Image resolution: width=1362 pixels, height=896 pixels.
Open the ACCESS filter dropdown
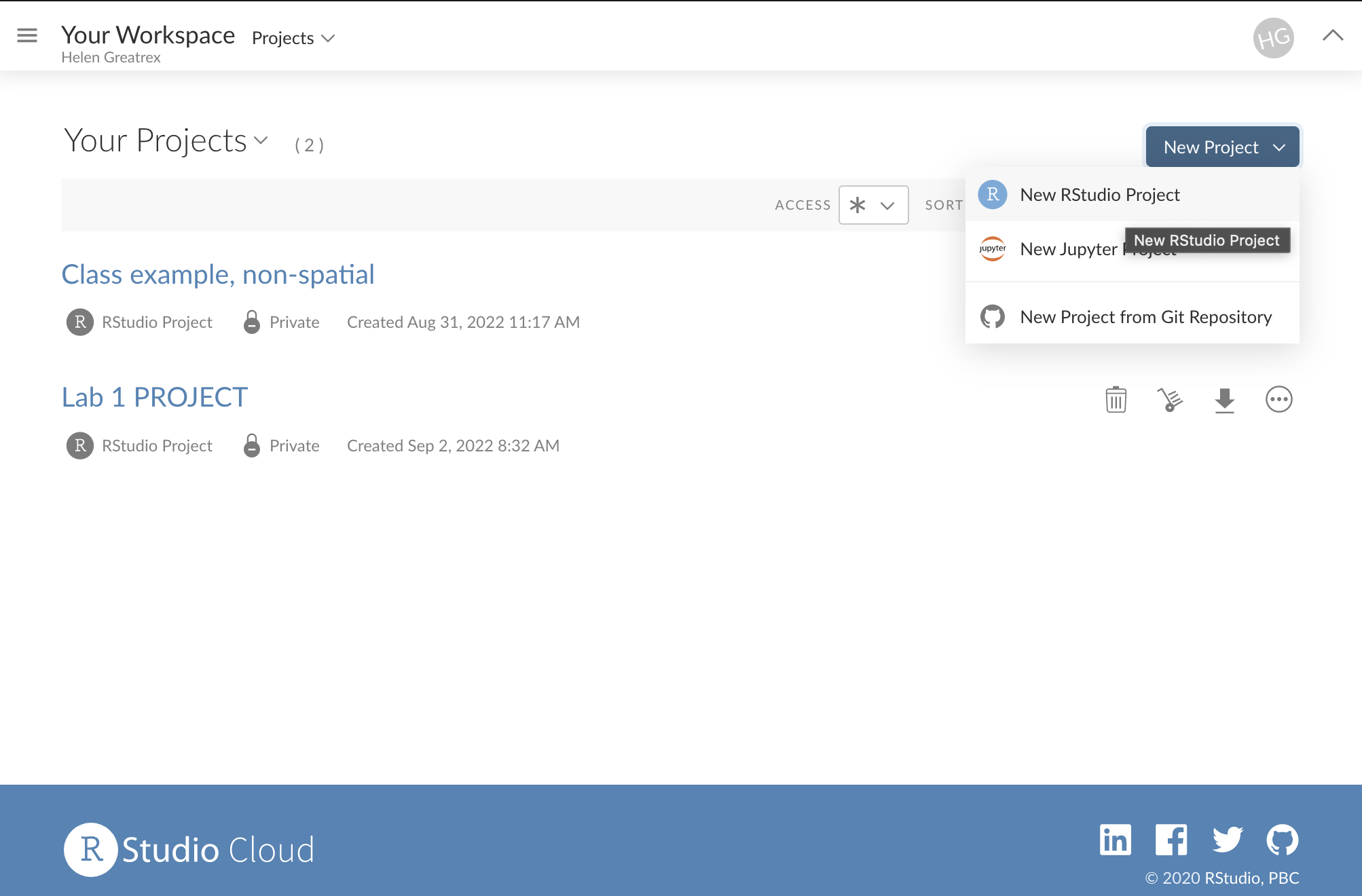pos(873,204)
